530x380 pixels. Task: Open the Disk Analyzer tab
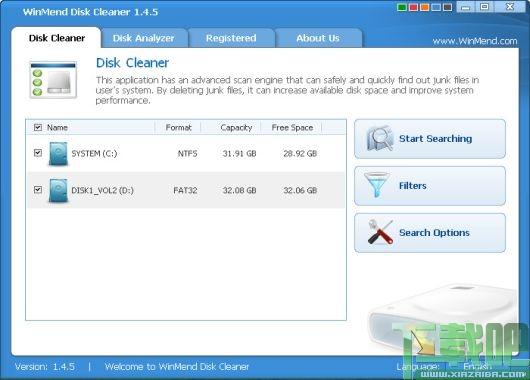(144, 38)
